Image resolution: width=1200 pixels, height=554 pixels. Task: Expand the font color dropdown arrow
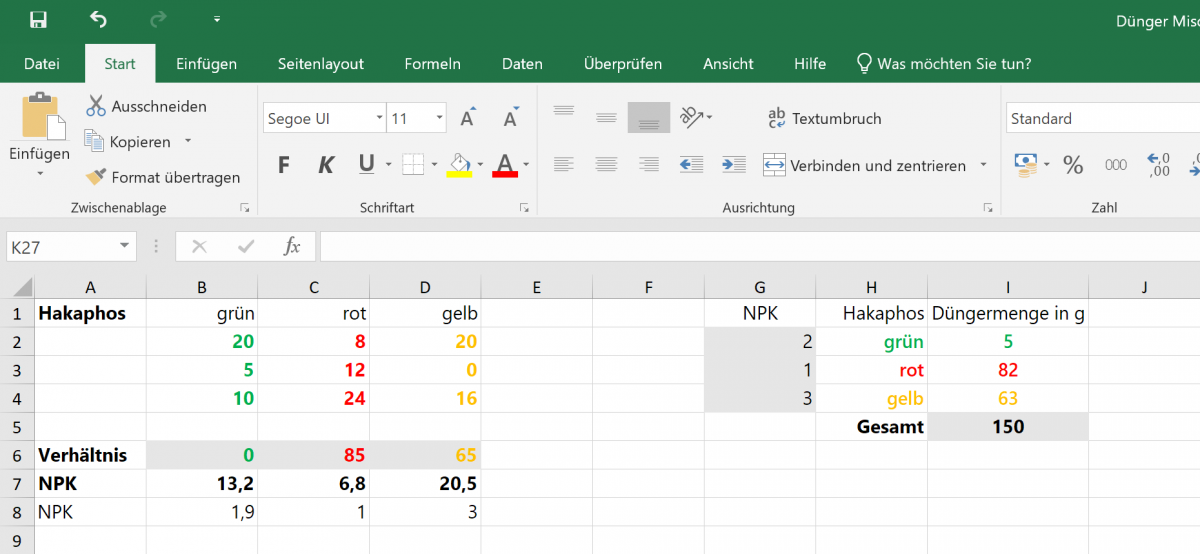pyautogui.click(x=526, y=165)
